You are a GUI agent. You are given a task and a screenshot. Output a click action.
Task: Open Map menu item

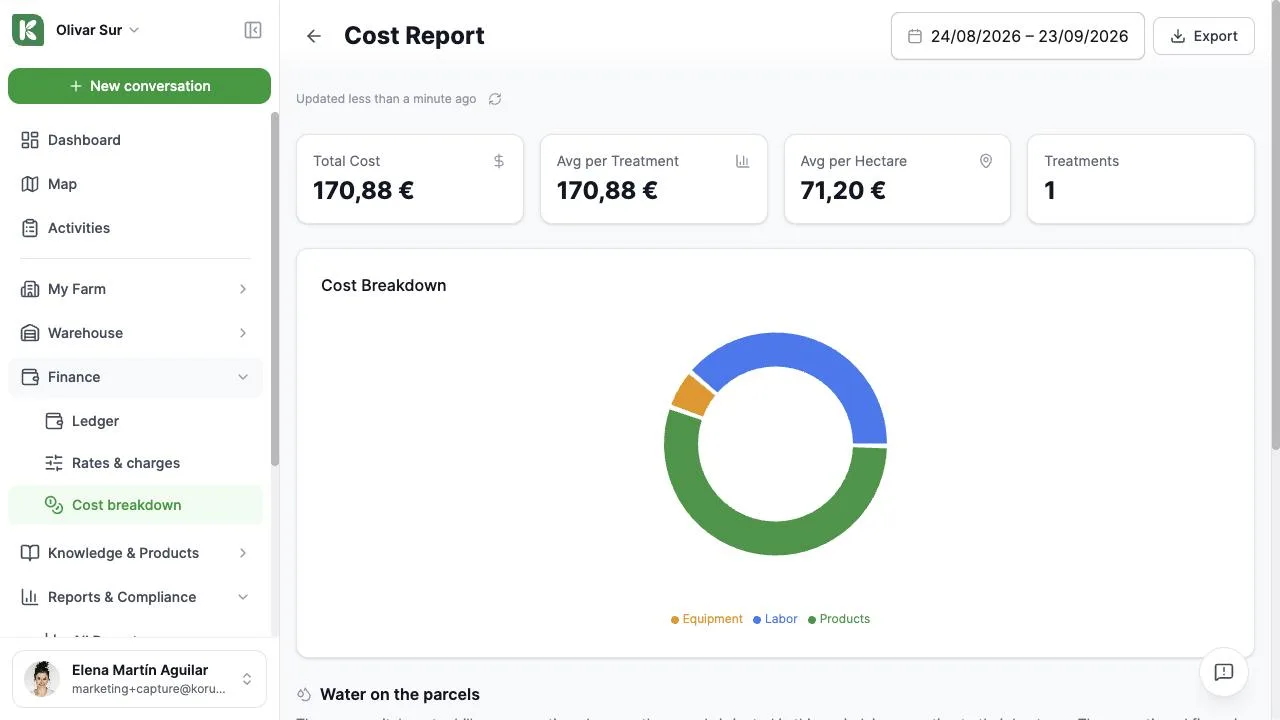pyautogui.click(x=135, y=184)
